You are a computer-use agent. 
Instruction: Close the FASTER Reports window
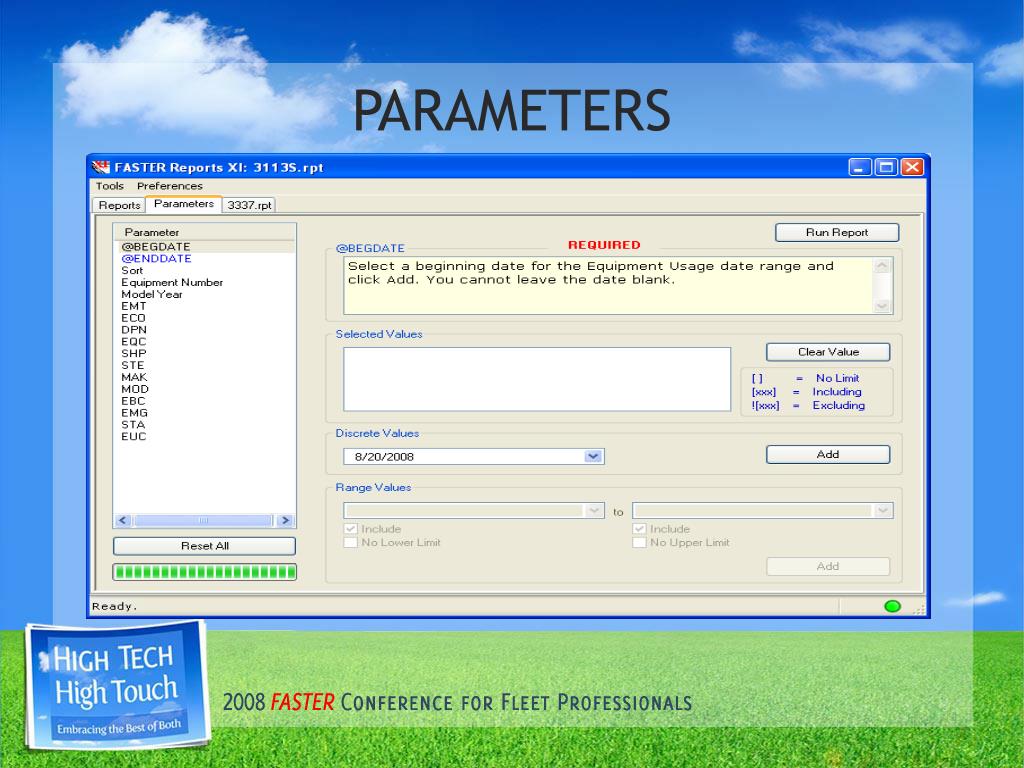912,167
